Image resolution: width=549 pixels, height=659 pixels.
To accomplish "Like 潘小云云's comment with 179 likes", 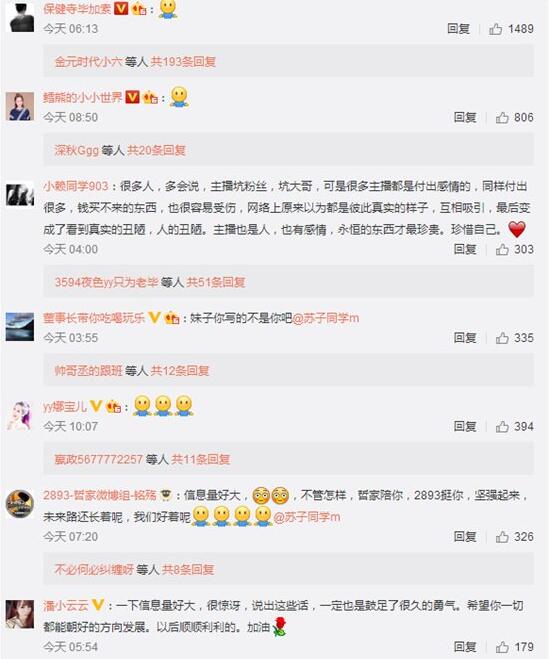I will click(502, 647).
